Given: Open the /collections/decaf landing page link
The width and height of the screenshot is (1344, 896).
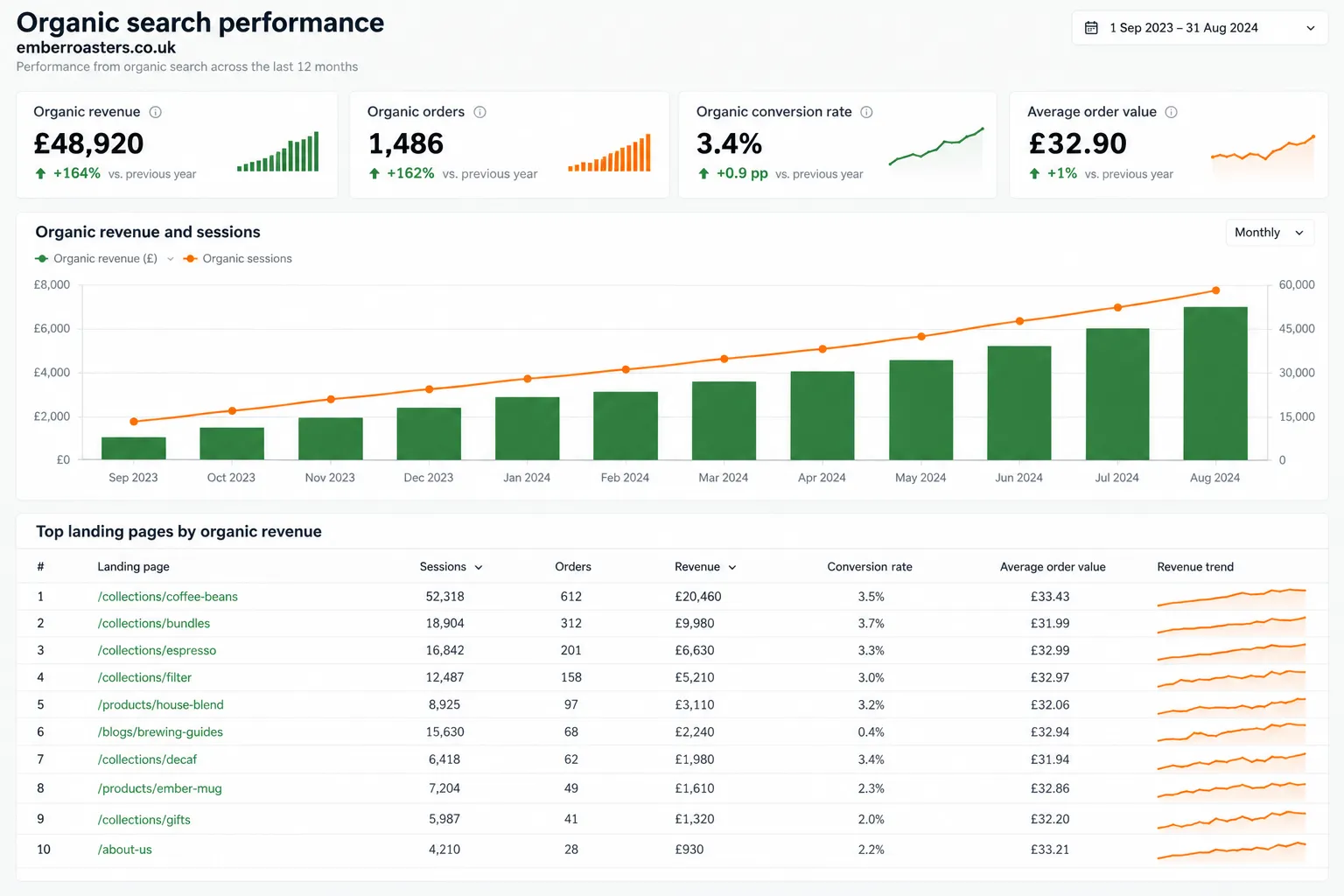Looking at the screenshot, I should pyautogui.click(x=148, y=760).
